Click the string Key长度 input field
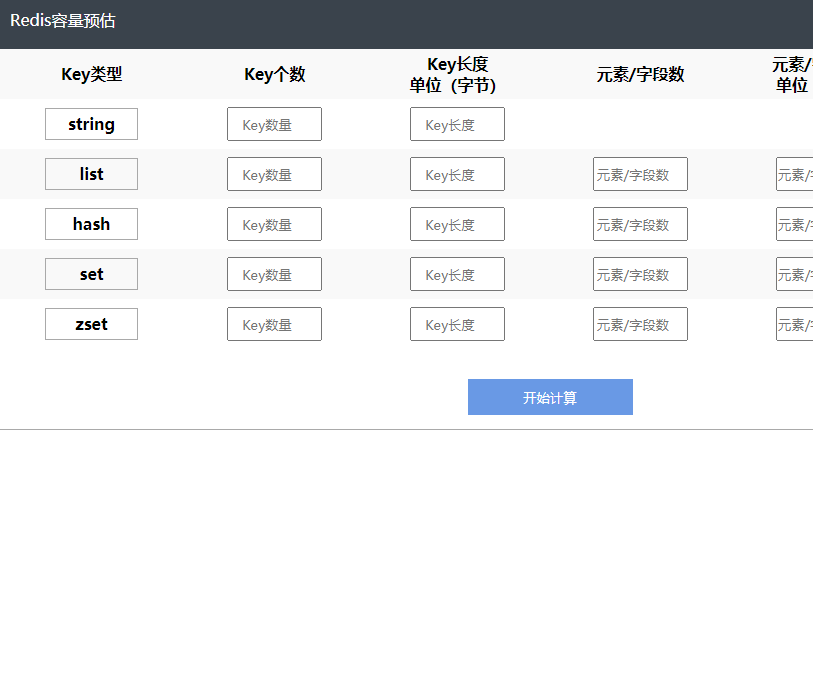 tap(457, 124)
